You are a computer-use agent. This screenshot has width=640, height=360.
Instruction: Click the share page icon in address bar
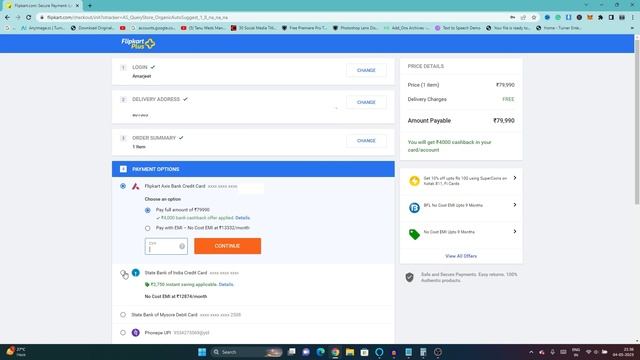coord(523,18)
